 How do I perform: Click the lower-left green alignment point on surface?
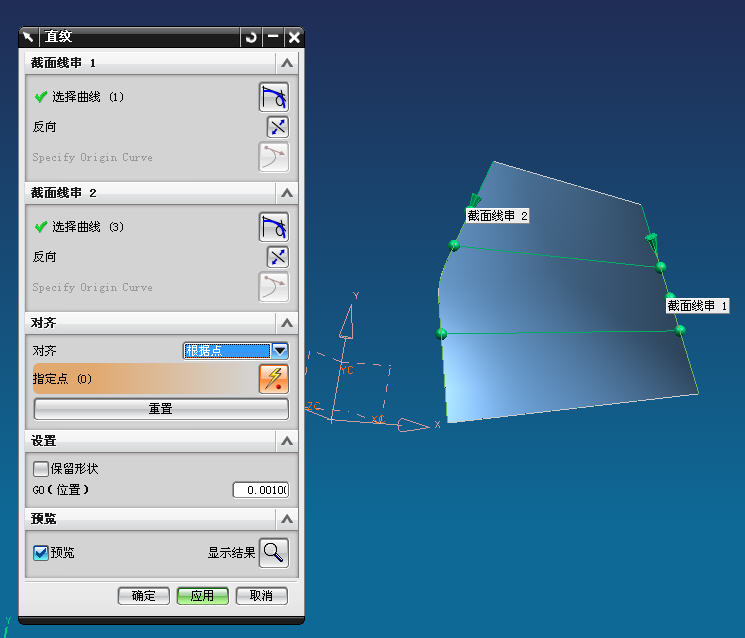[x=441, y=333]
